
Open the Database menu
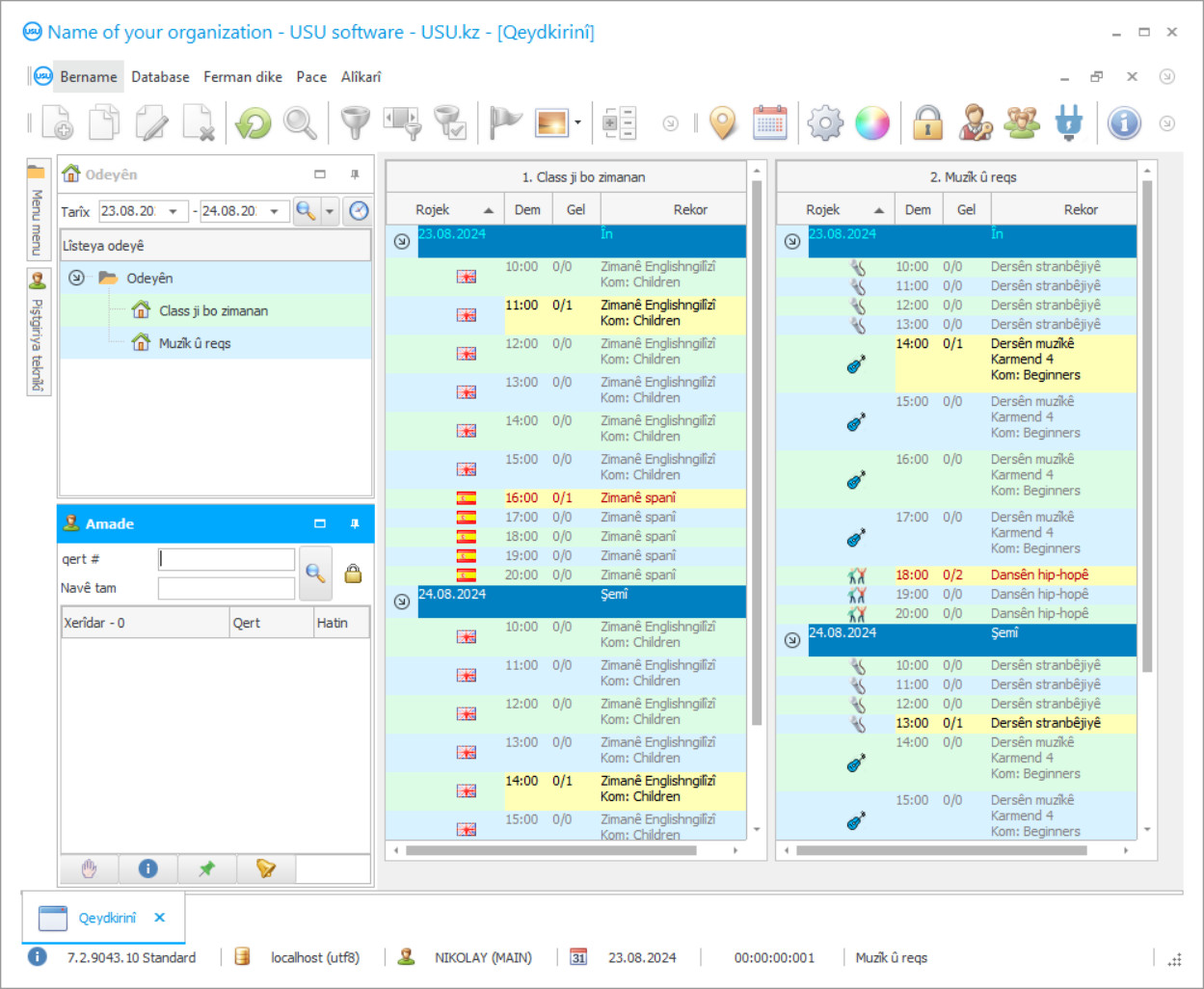click(160, 77)
